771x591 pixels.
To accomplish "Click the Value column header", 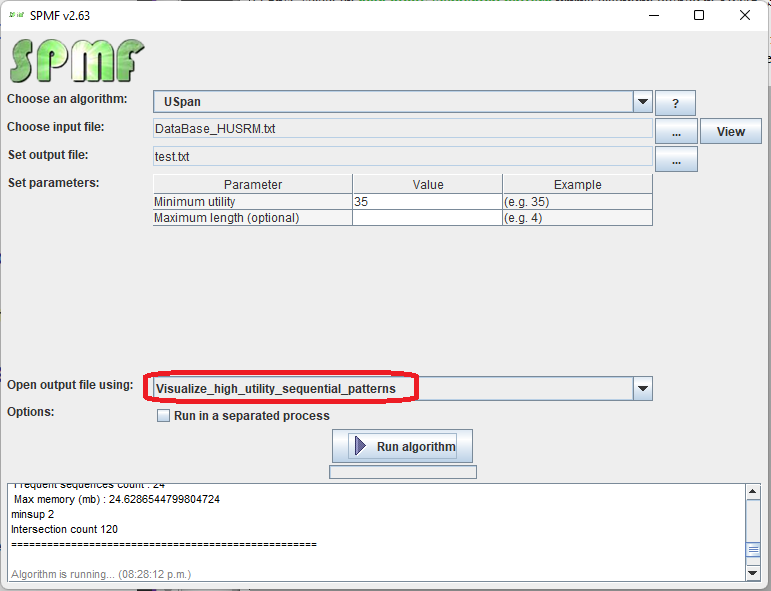I will [x=427, y=184].
